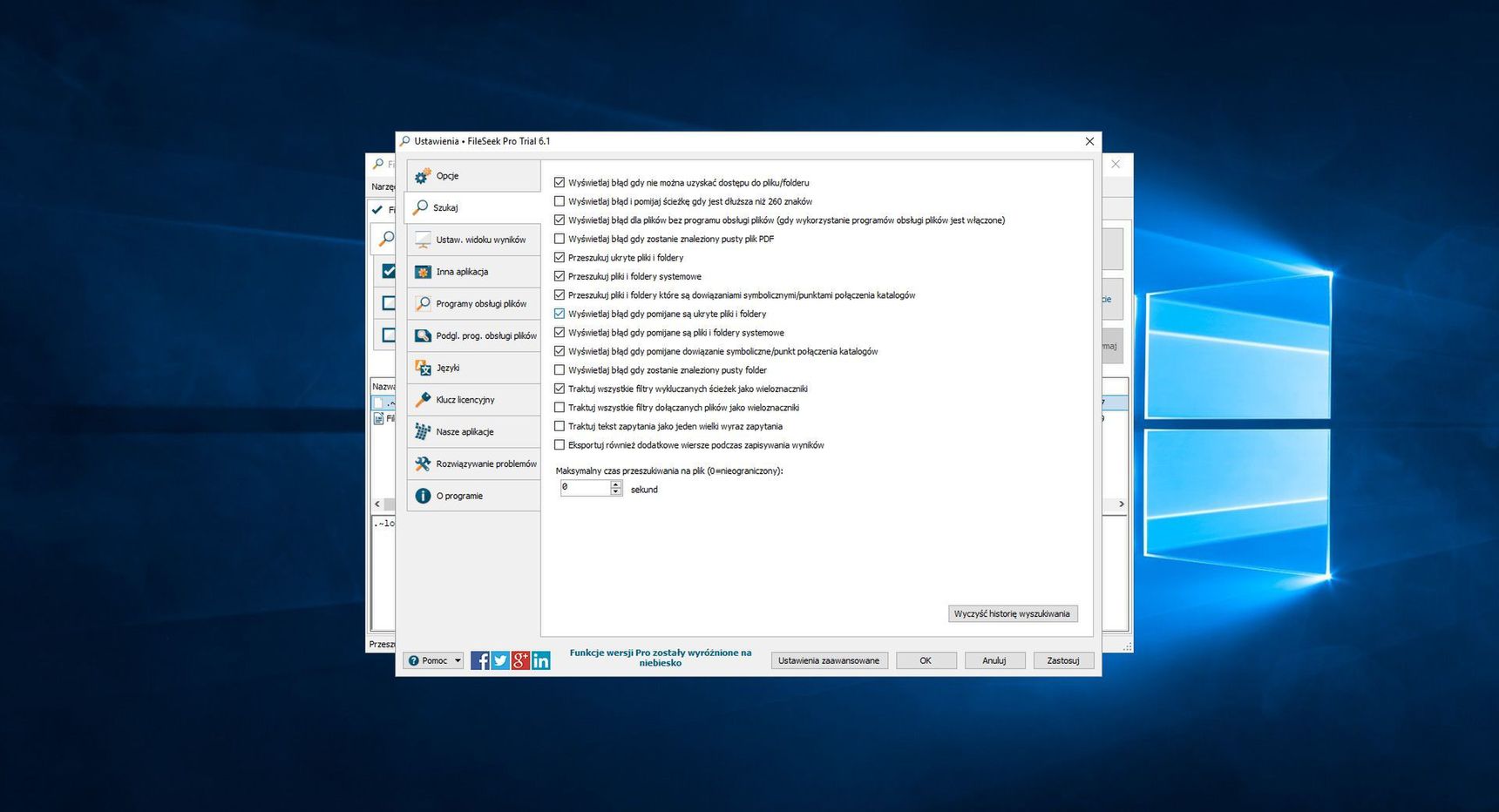Image resolution: width=1499 pixels, height=812 pixels.
Task: Uncheck 'filtry wykluczanych ścieżek jako wieloznaczniki'
Action: (560, 389)
